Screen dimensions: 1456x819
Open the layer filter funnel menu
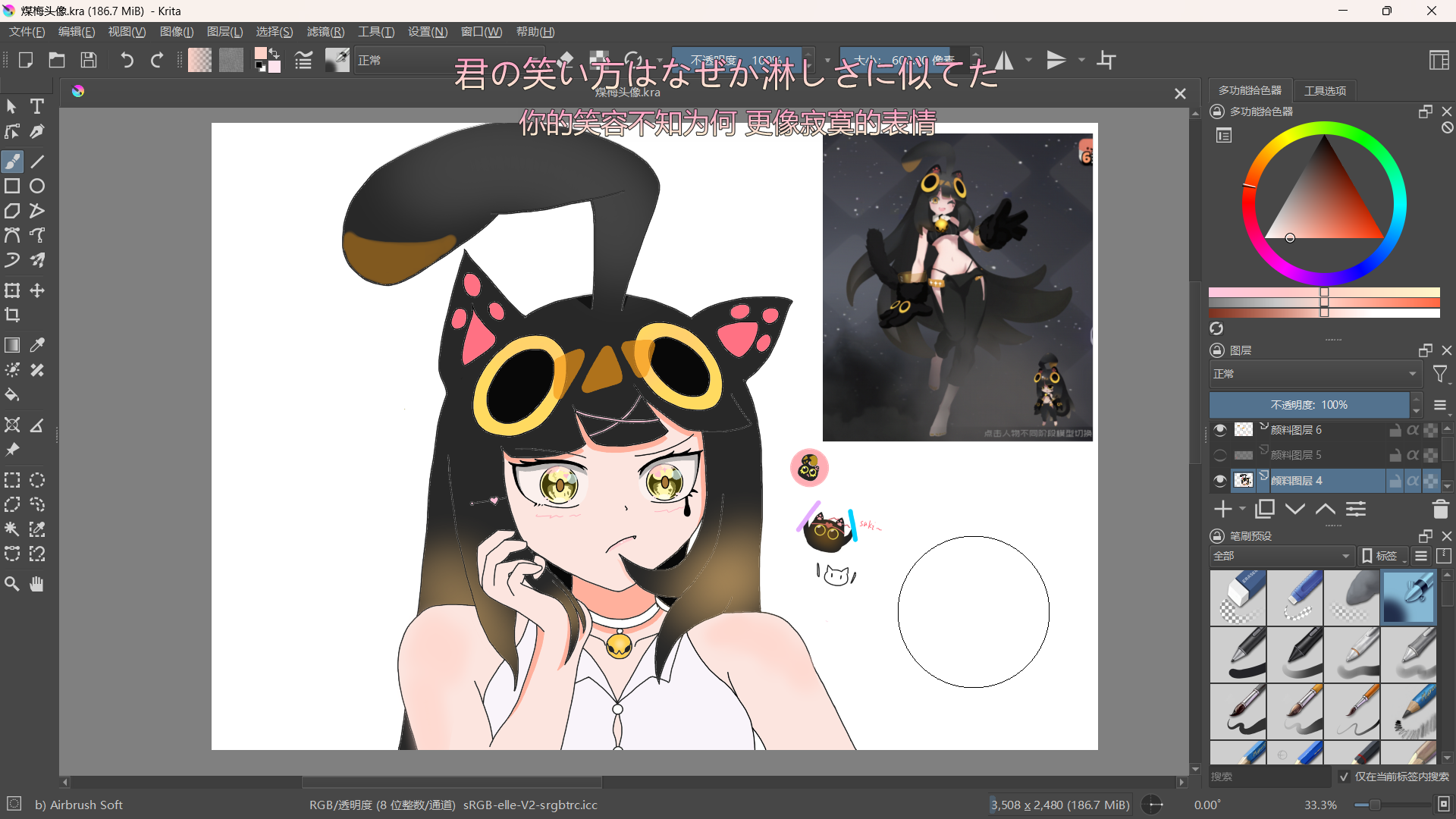pyautogui.click(x=1440, y=374)
